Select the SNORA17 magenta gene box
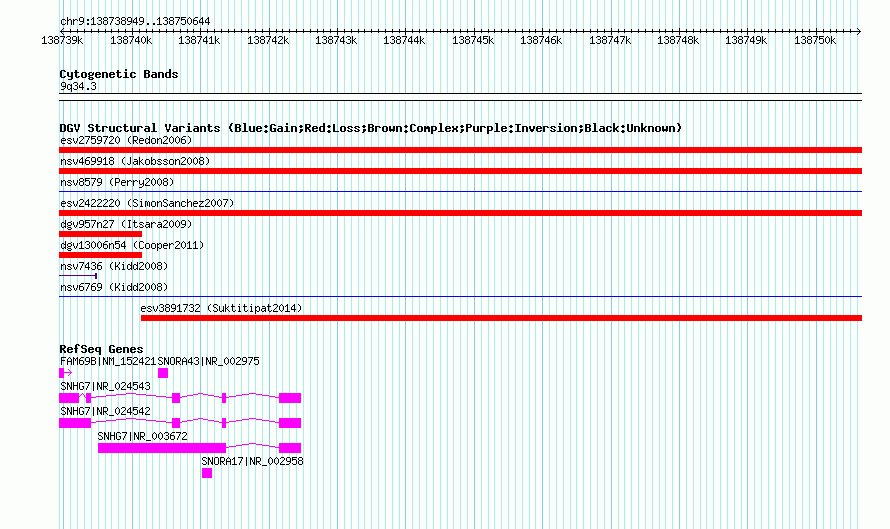 coord(207,473)
